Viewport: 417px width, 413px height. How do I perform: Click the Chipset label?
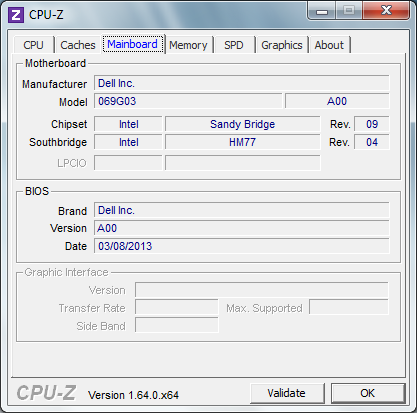pyautogui.click(x=69, y=124)
